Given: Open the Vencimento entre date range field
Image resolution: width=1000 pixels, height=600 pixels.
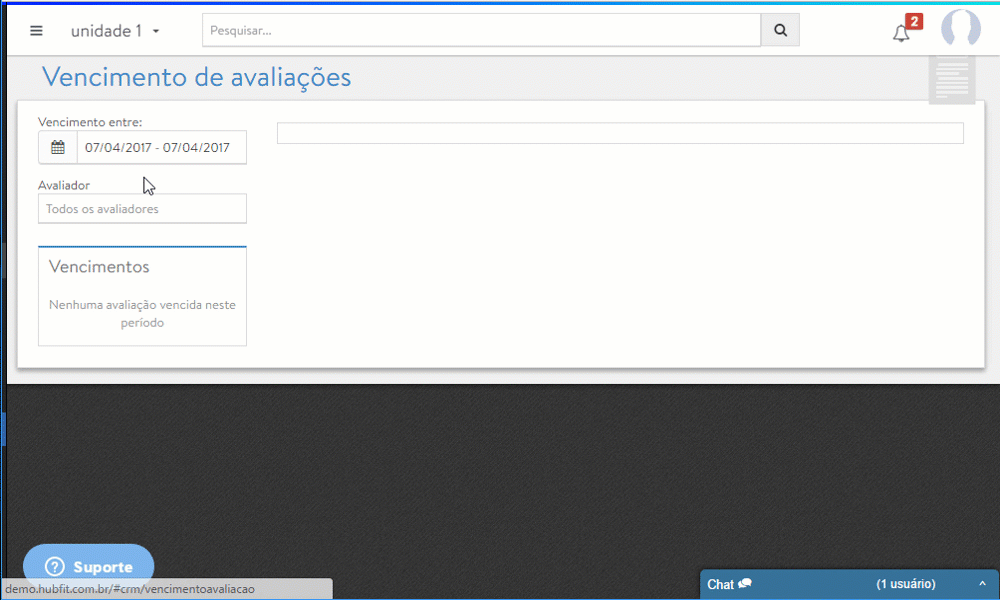Looking at the screenshot, I should pos(161,148).
